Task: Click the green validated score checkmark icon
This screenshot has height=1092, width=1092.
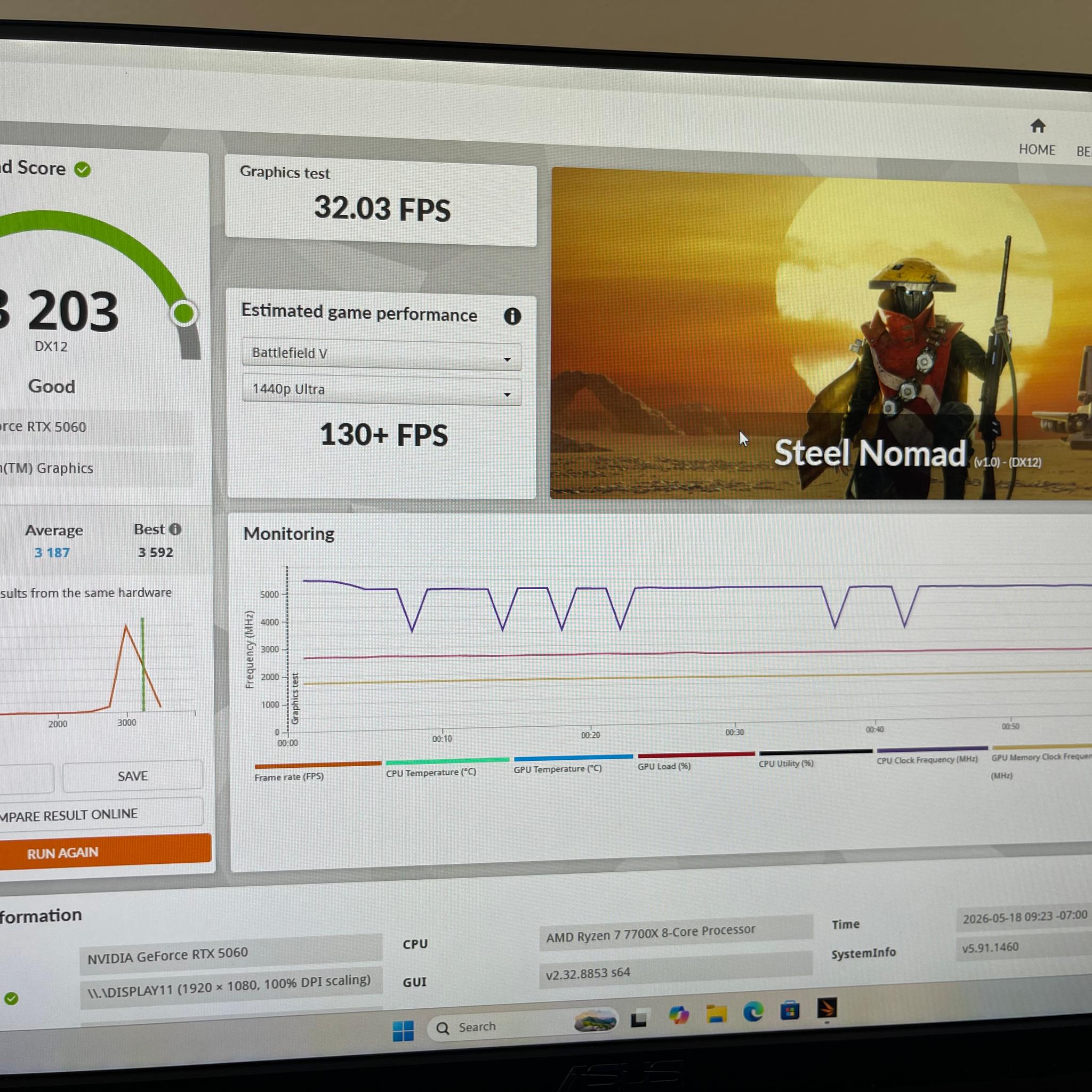Action: coord(83,170)
